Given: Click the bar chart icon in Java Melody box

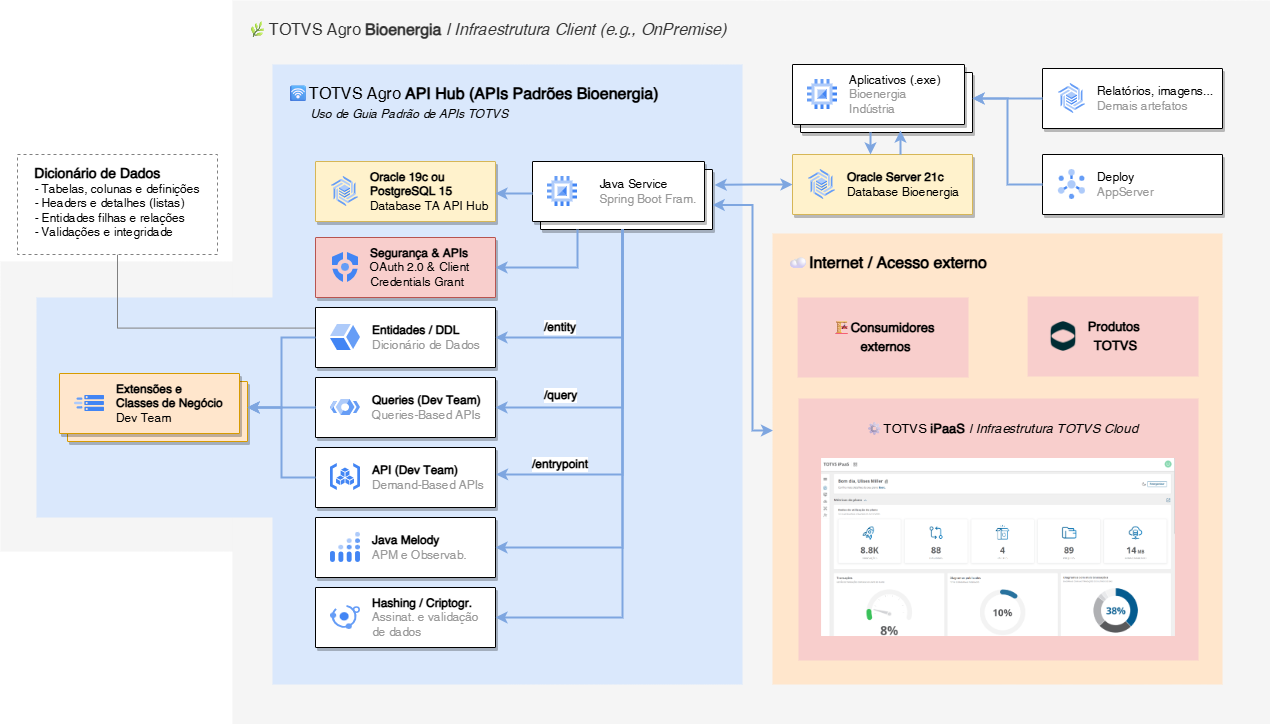Looking at the screenshot, I should [345, 547].
